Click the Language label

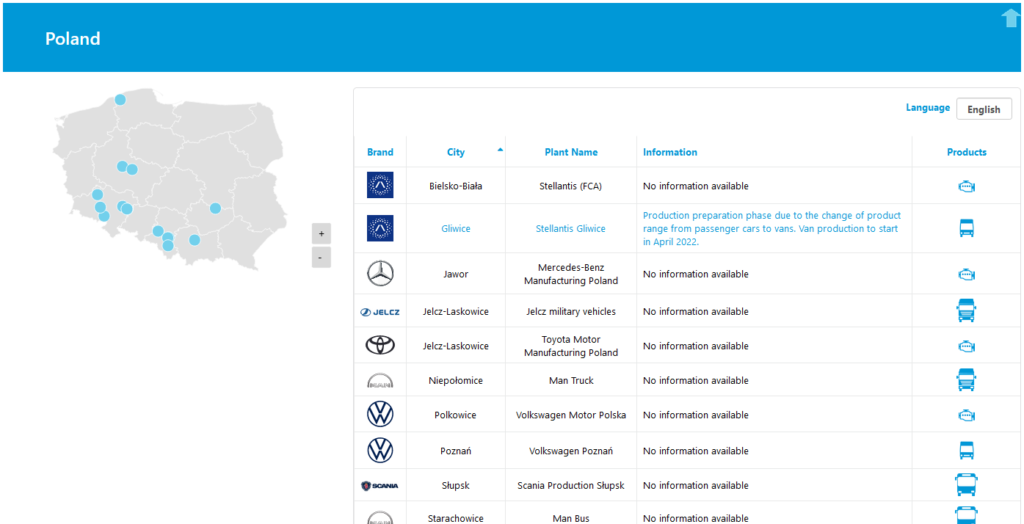(x=927, y=108)
